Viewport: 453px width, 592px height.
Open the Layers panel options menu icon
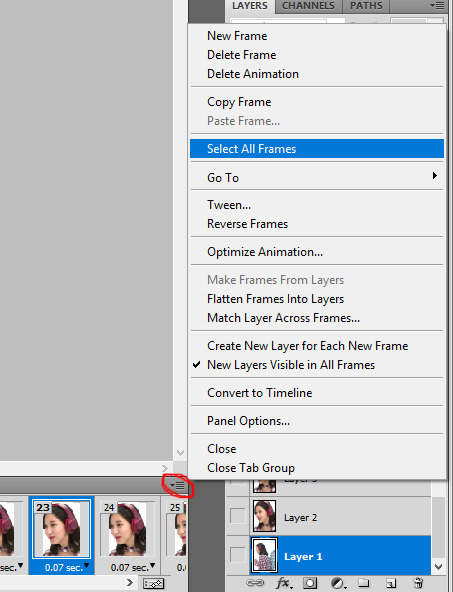pyautogui.click(x=437, y=6)
